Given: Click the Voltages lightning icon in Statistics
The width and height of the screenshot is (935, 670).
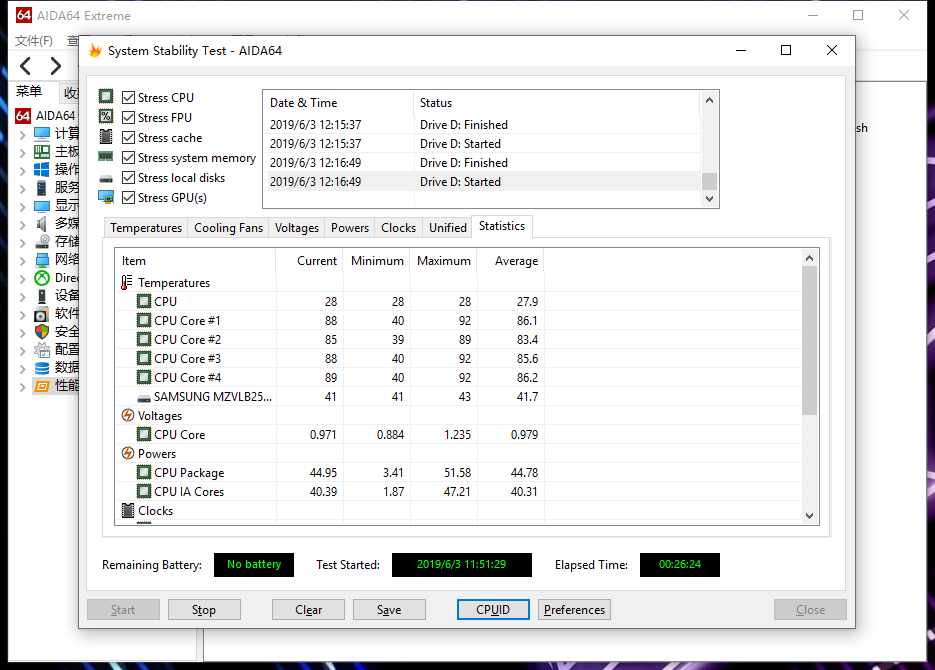Looking at the screenshot, I should coord(128,415).
